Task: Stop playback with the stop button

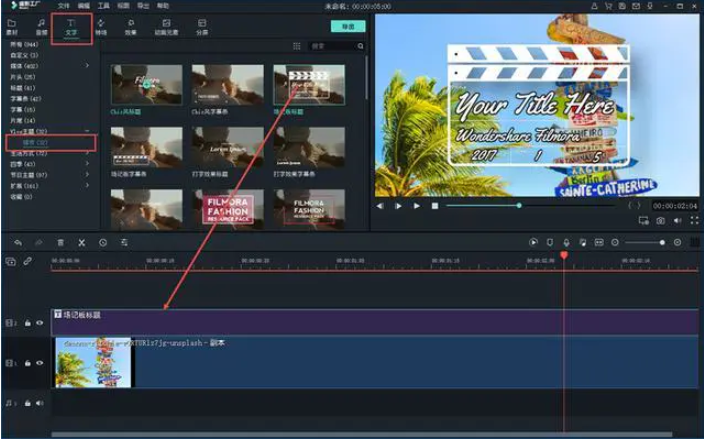Action: tap(435, 205)
